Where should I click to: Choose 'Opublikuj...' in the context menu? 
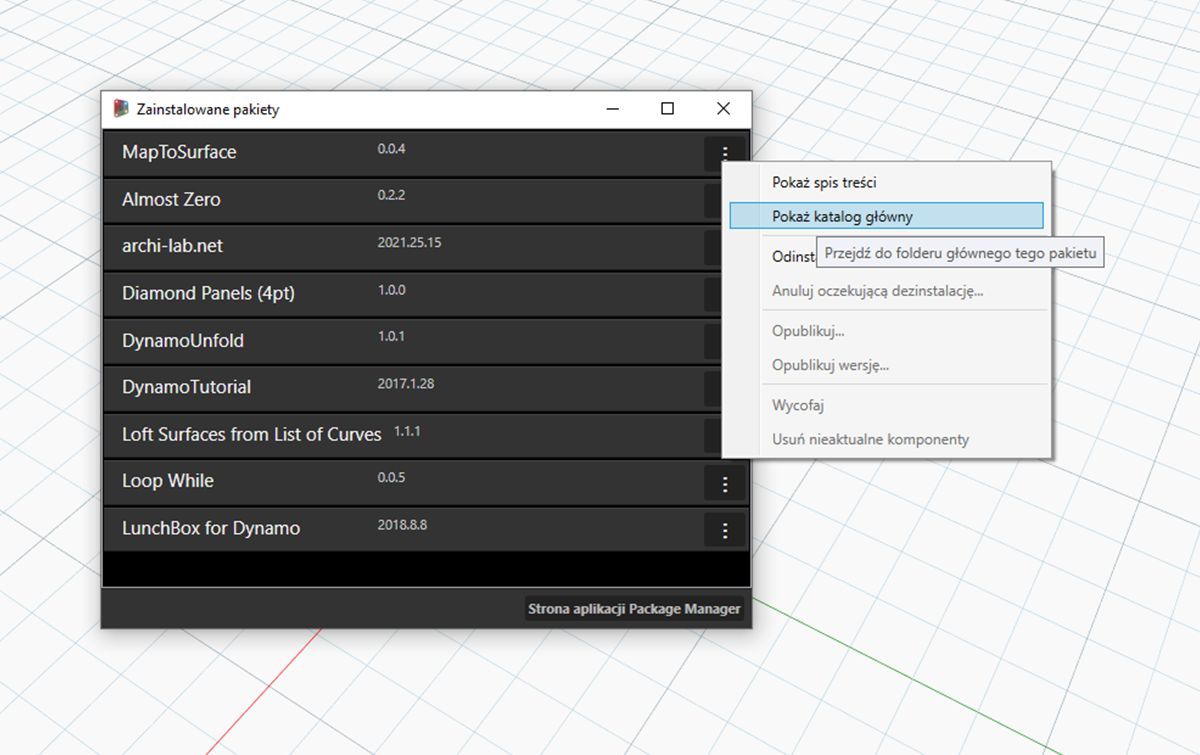coord(886,331)
